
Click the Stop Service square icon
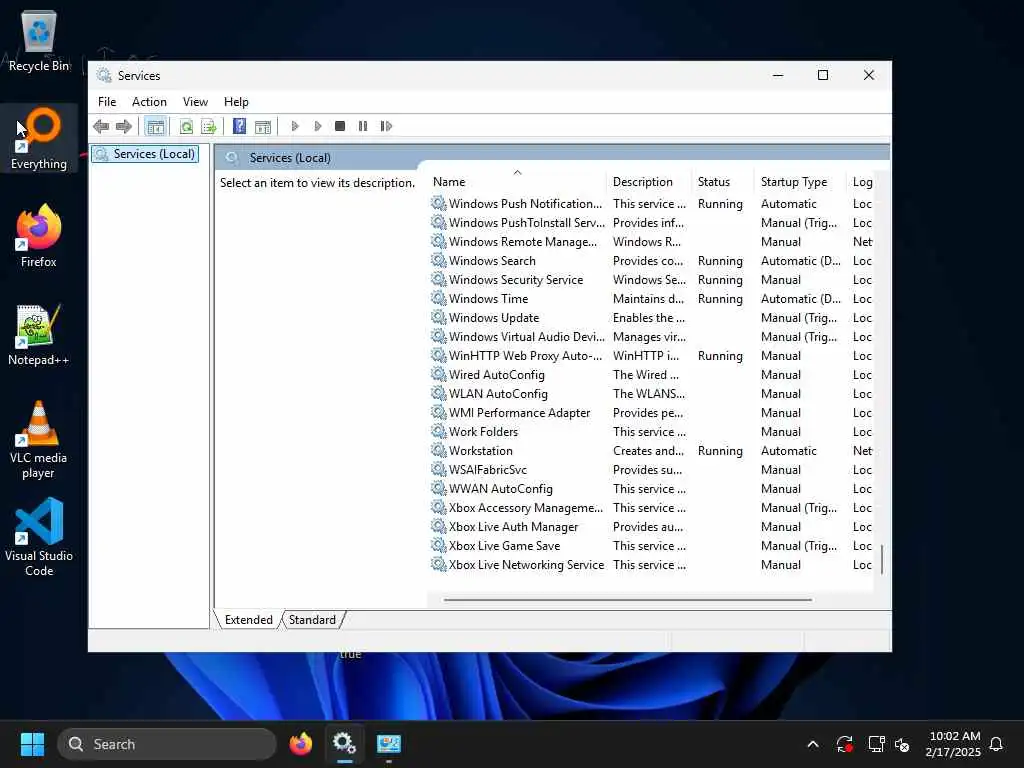point(340,126)
